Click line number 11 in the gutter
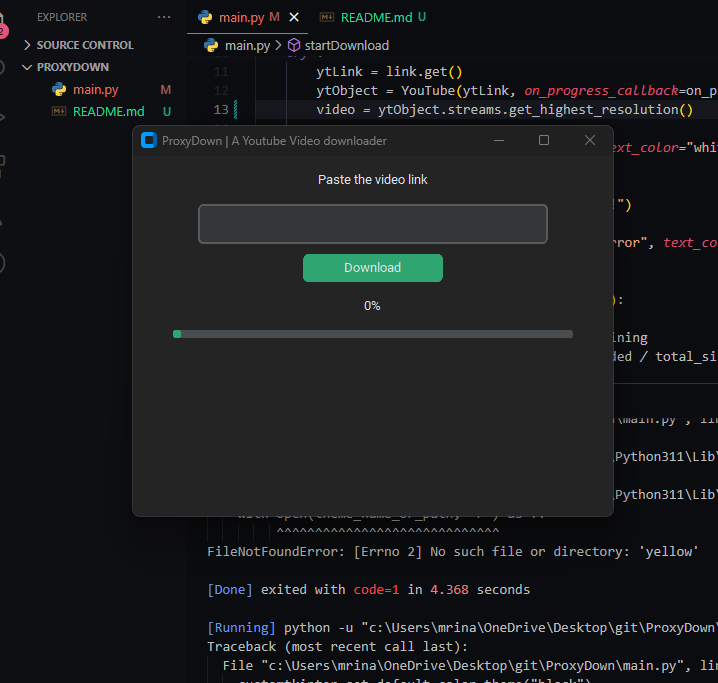718x683 pixels. click(x=221, y=72)
